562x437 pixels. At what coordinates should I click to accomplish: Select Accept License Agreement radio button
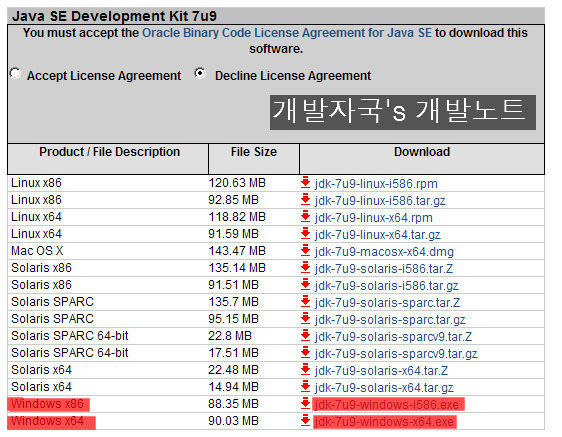[x=15, y=73]
